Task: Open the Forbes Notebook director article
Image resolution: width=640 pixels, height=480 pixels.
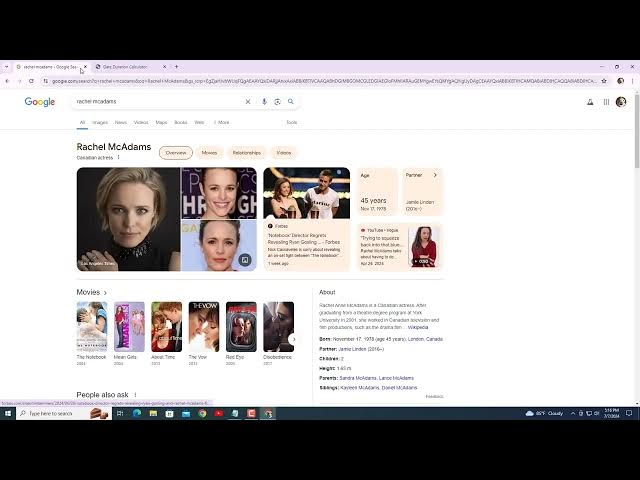Action: tap(307, 219)
